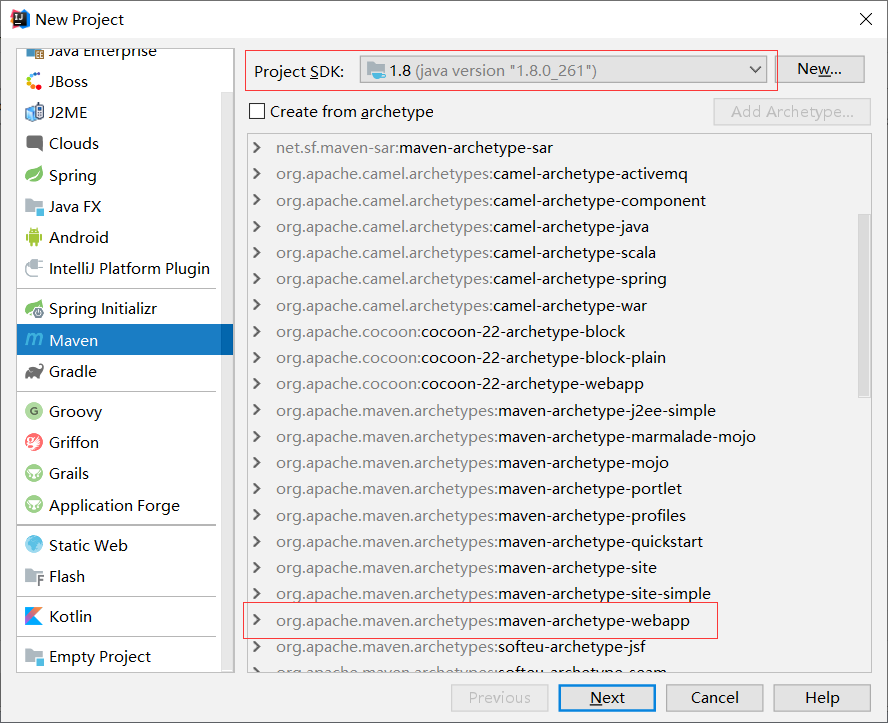The width and height of the screenshot is (888, 723).
Task: Expand maven-archetype-j2ee-simple chevron
Action: click(257, 410)
